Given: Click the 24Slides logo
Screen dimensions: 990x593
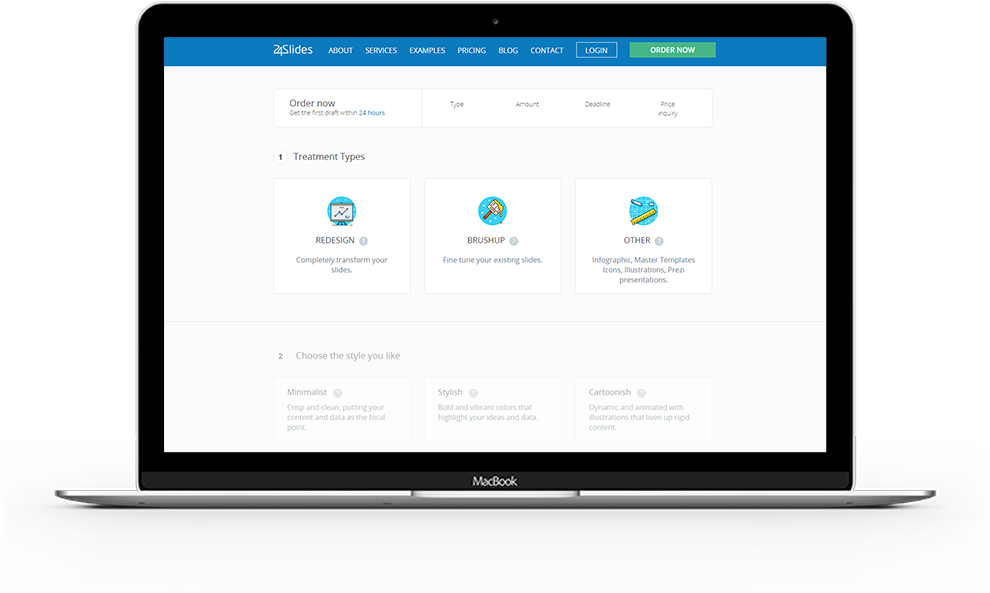Looking at the screenshot, I should click(292, 50).
